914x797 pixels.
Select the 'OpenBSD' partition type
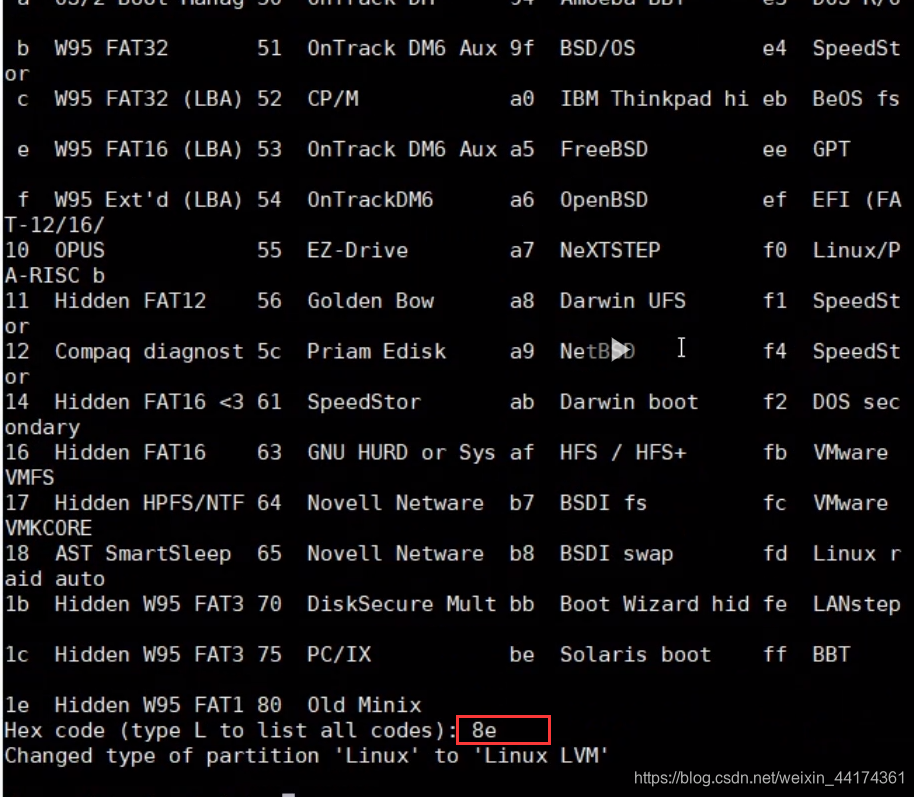tap(604, 200)
